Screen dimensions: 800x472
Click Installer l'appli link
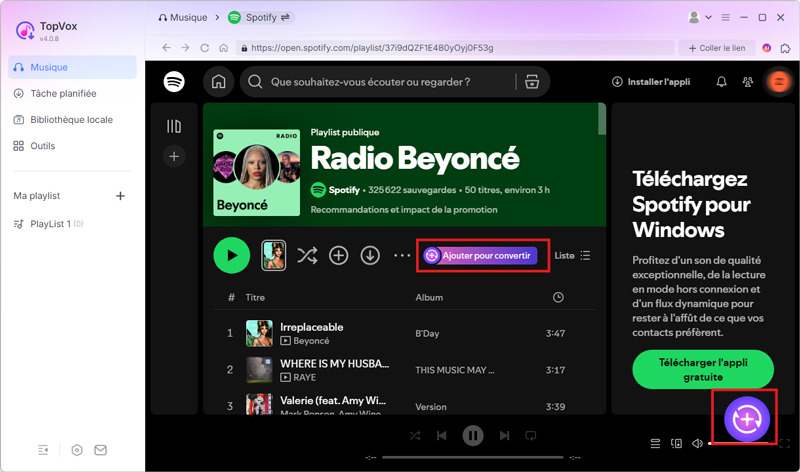coord(651,82)
